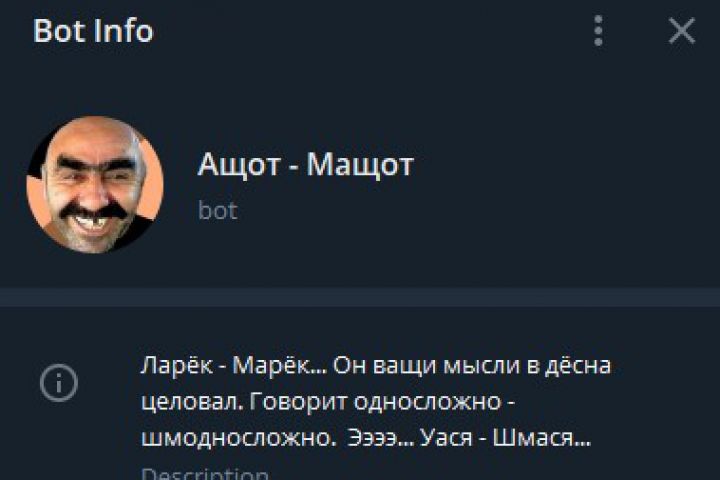Click the word 'Говорит' in the description
This screenshot has height=480, width=720.
(x=298, y=402)
